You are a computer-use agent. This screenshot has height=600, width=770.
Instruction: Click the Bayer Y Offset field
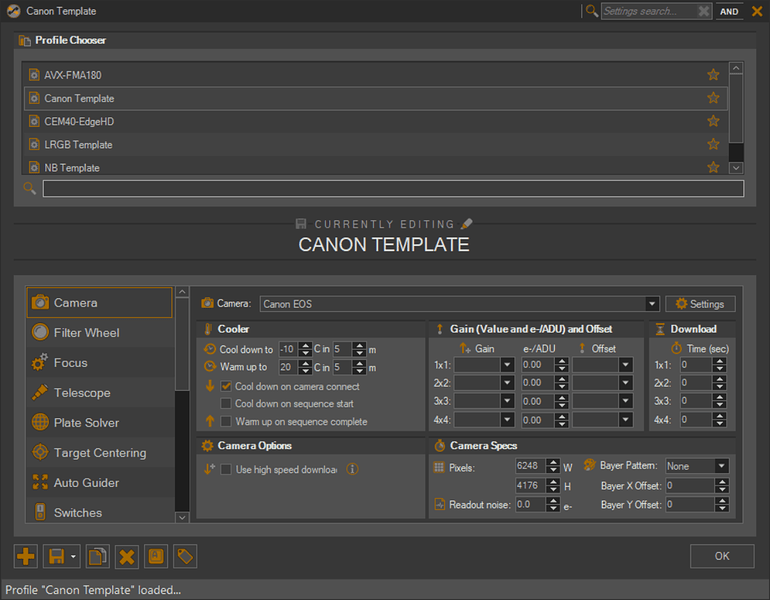pos(690,504)
